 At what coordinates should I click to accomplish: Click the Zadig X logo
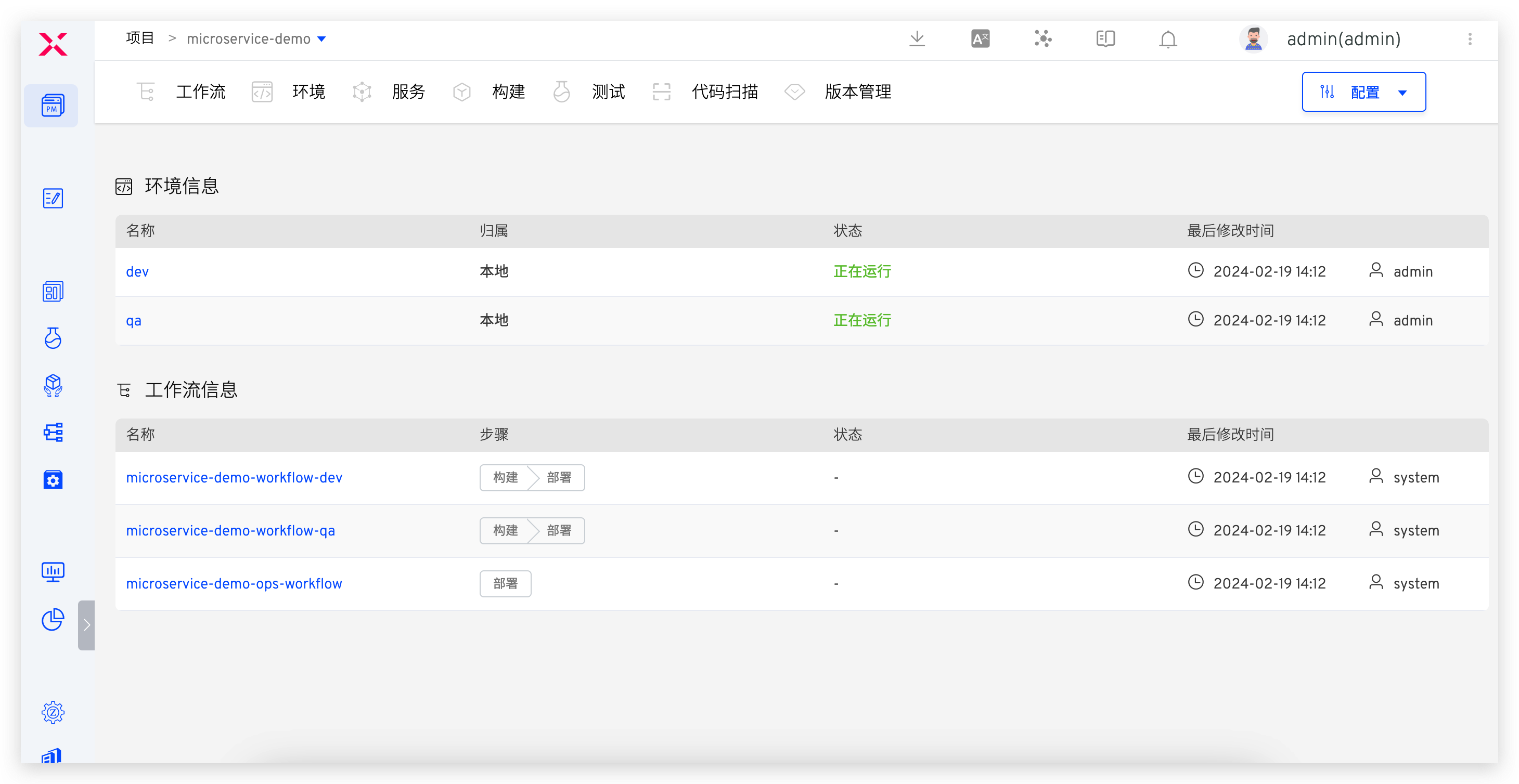pos(53,44)
